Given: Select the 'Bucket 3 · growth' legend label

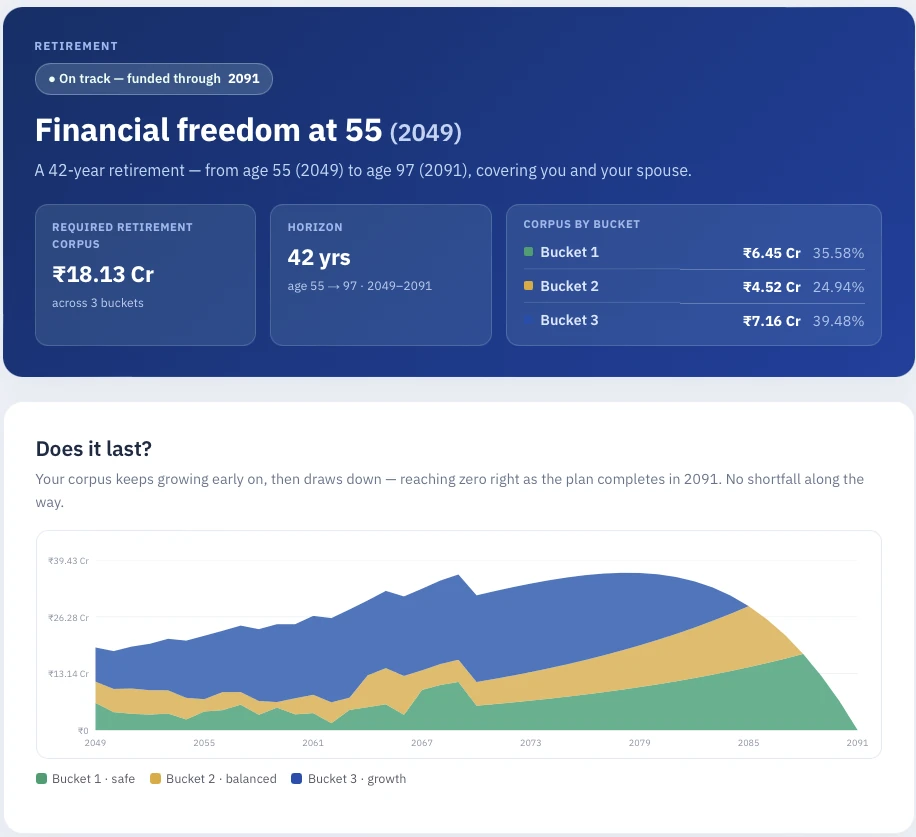Looking at the screenshot, I should pyautogui.click(x=357, y=779).
